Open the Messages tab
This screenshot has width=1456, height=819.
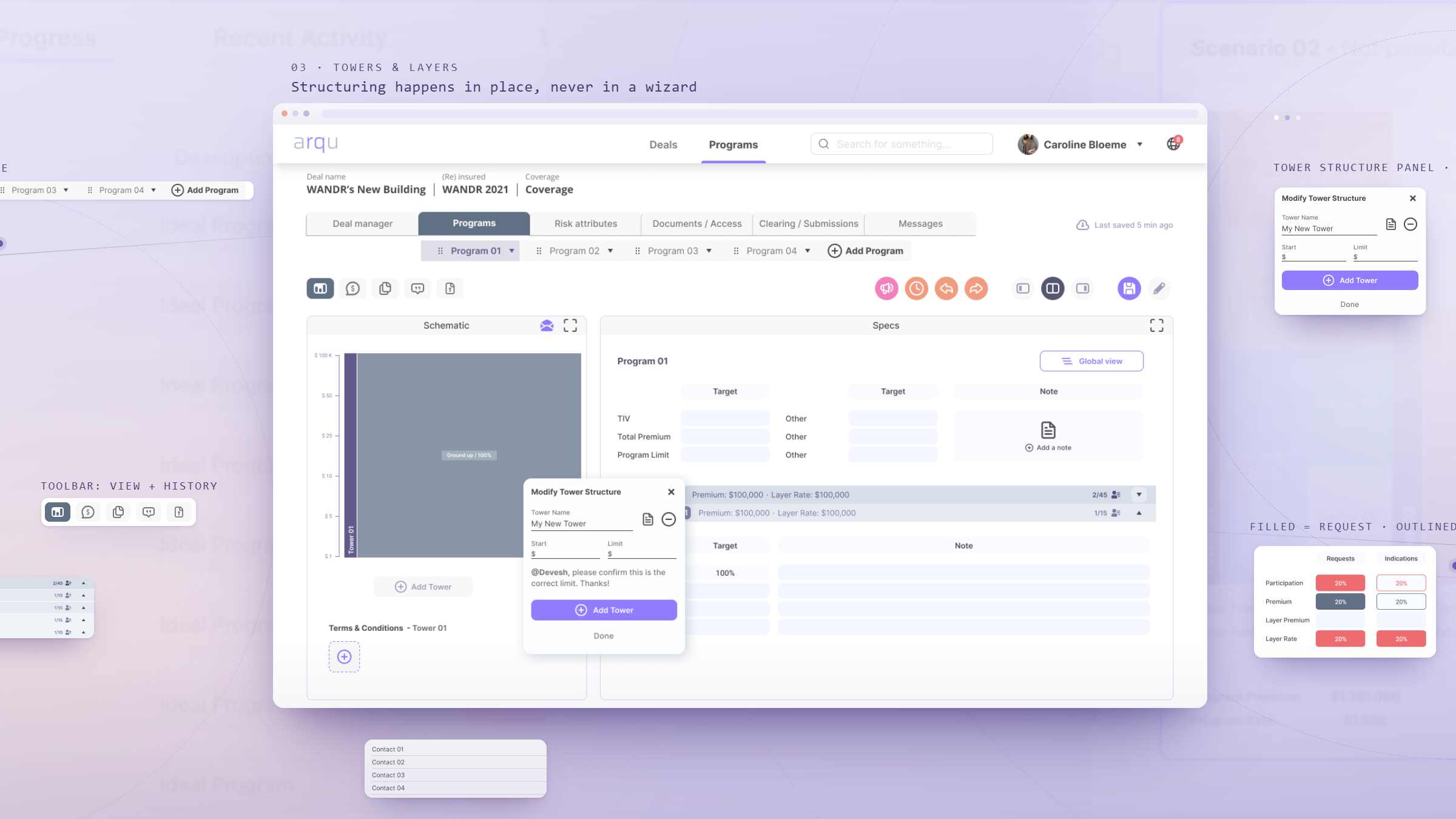(920, 224)
